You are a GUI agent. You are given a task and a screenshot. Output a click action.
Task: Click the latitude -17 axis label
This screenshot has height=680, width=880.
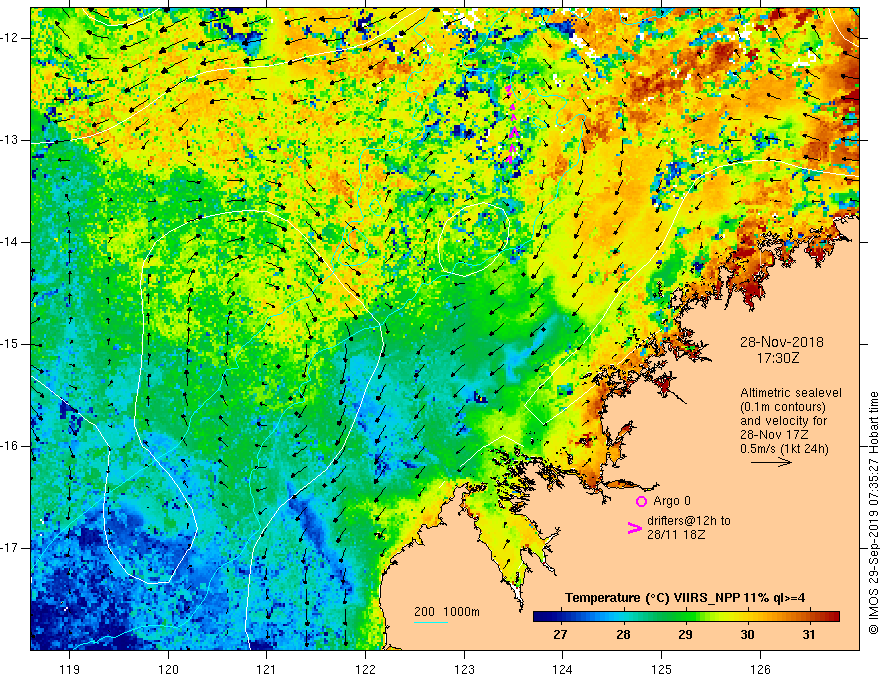pos(10,548)
